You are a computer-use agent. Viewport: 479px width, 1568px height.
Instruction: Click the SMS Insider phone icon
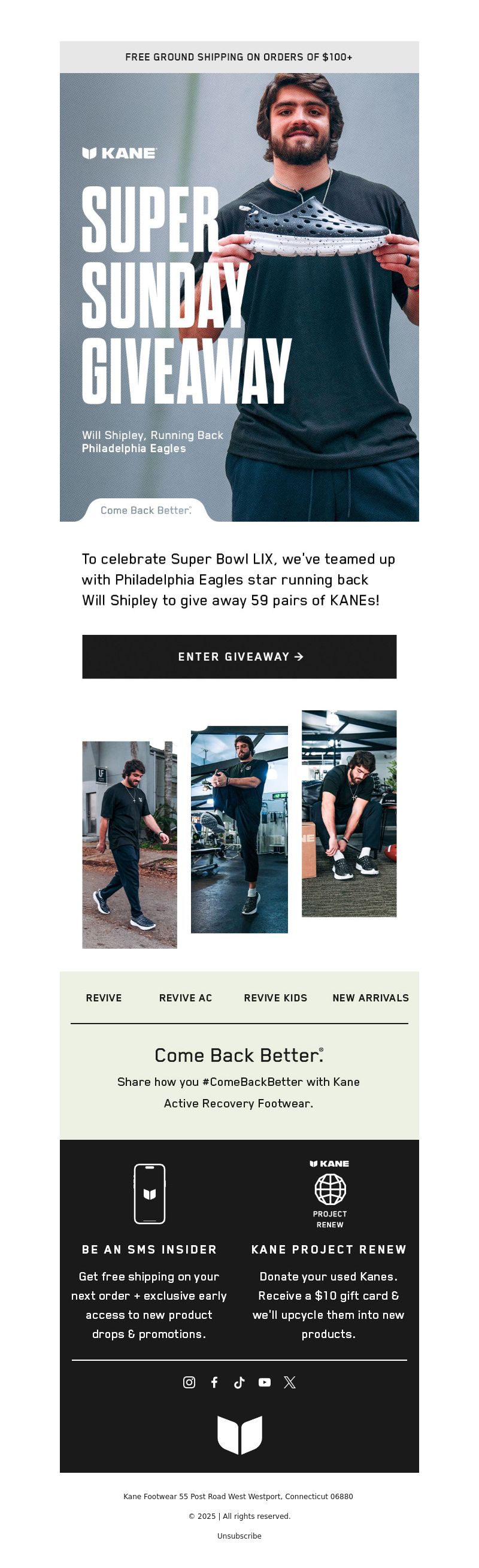pos(150,1193)
